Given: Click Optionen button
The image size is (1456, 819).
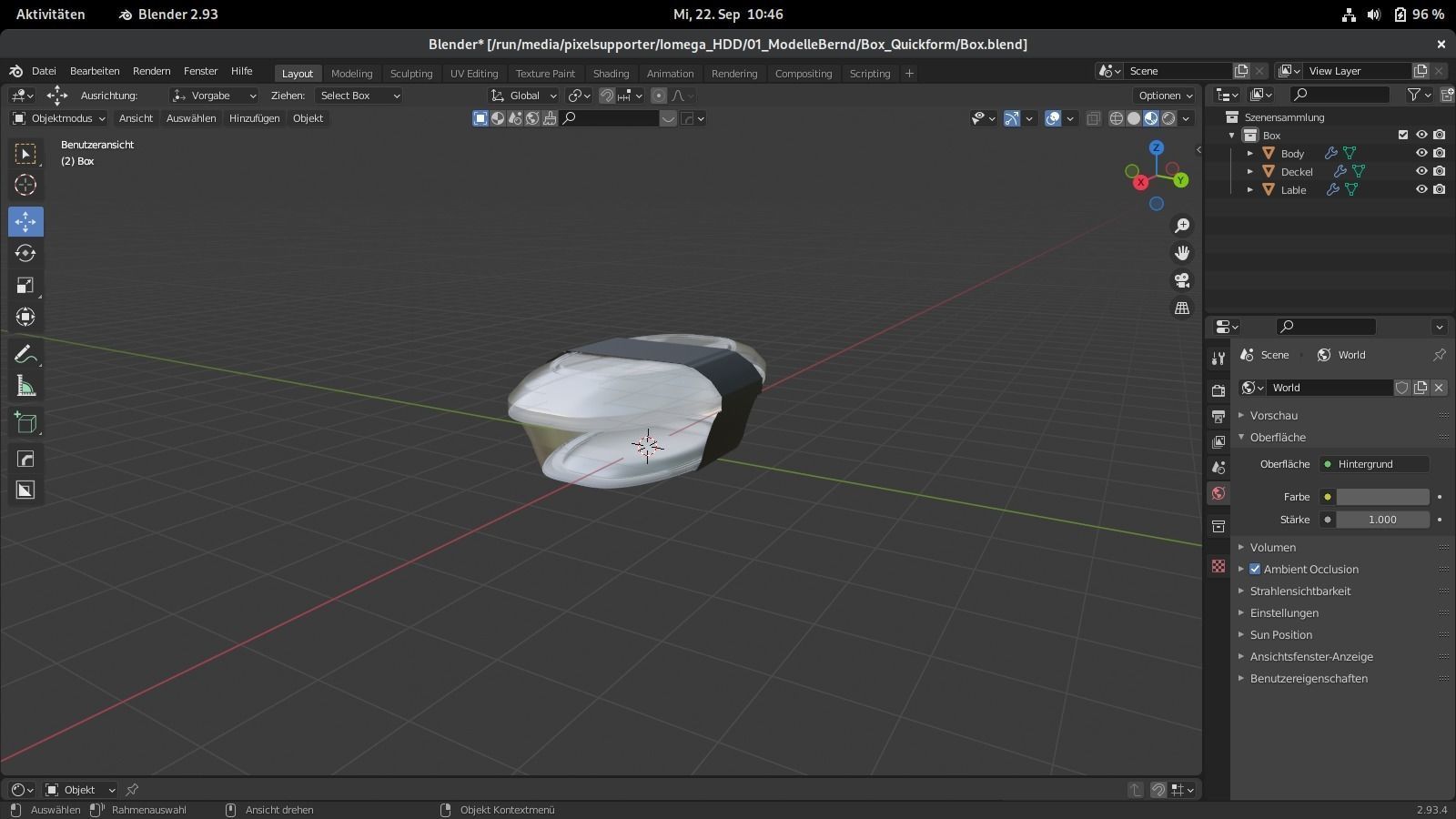Looking at the screenshot, I should pyautogui.click(x=1166, y=96).
